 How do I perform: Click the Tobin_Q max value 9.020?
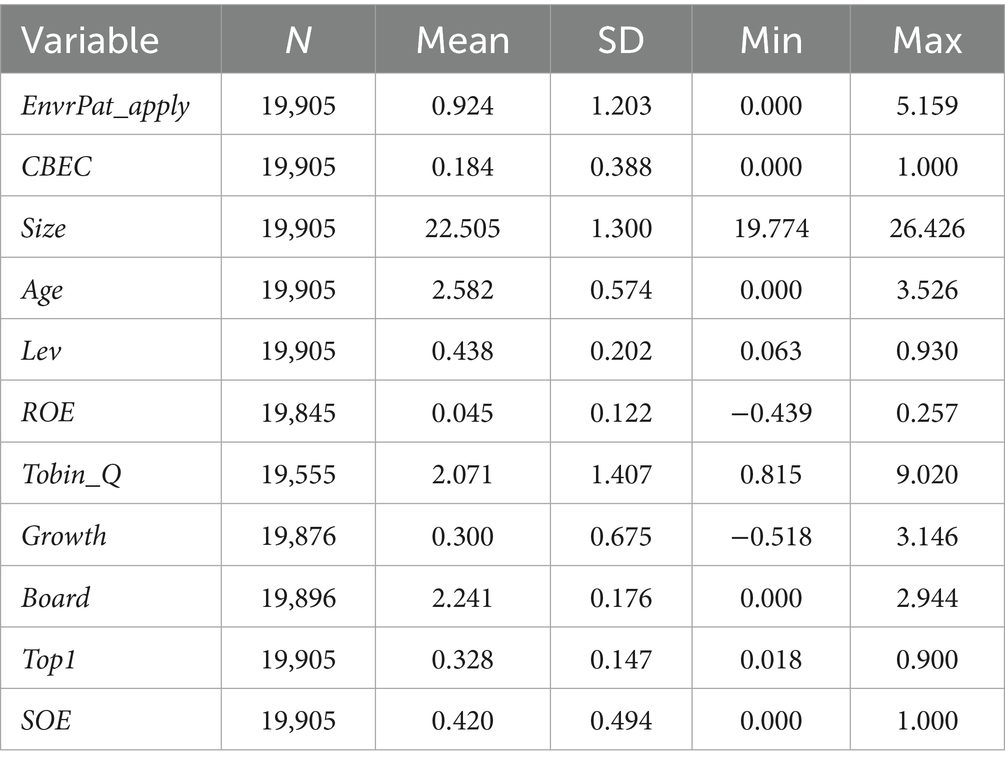point(928,474)
